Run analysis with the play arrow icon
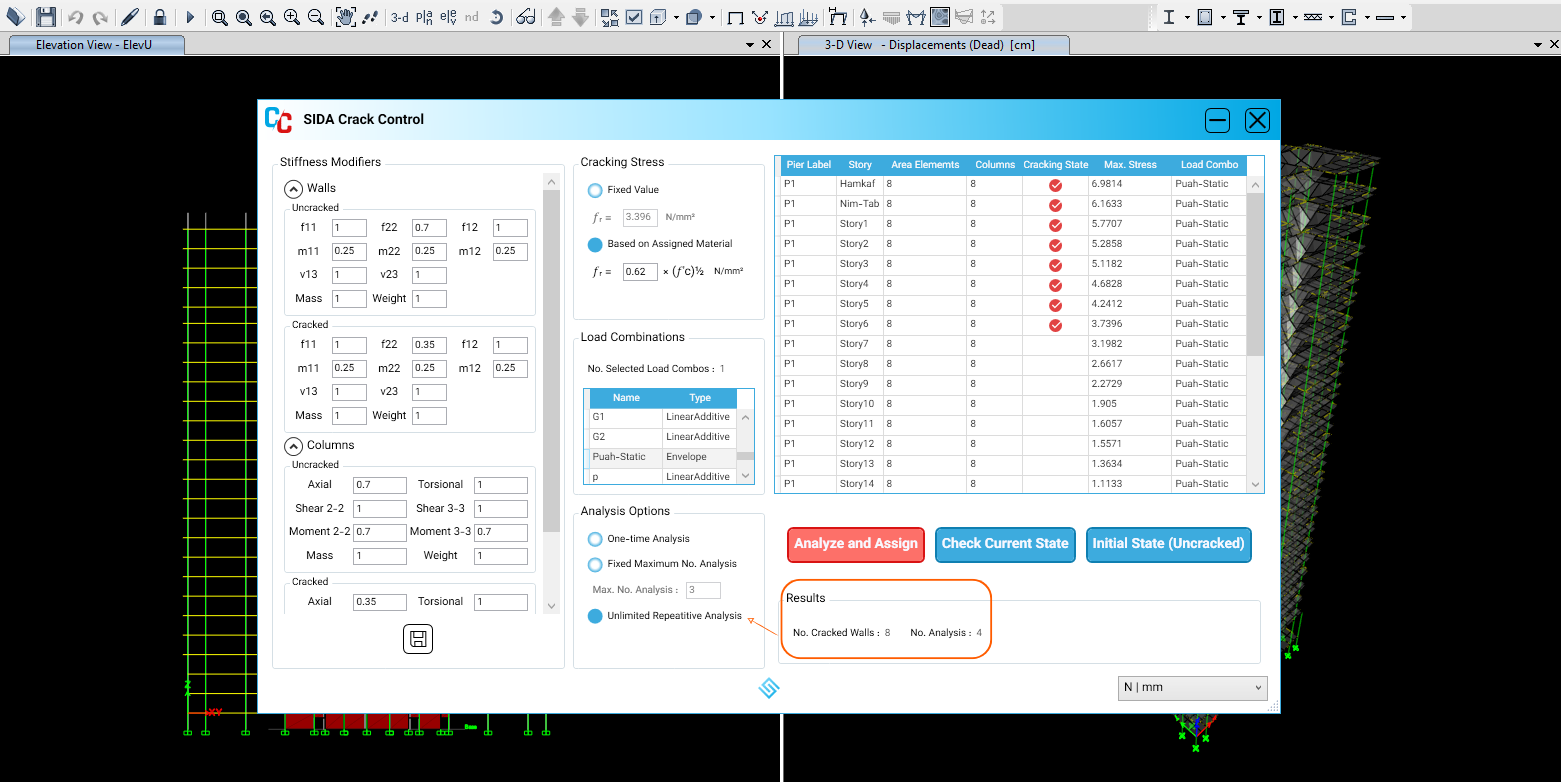This screenshot has height=782, width=1561. click(190, 17)
